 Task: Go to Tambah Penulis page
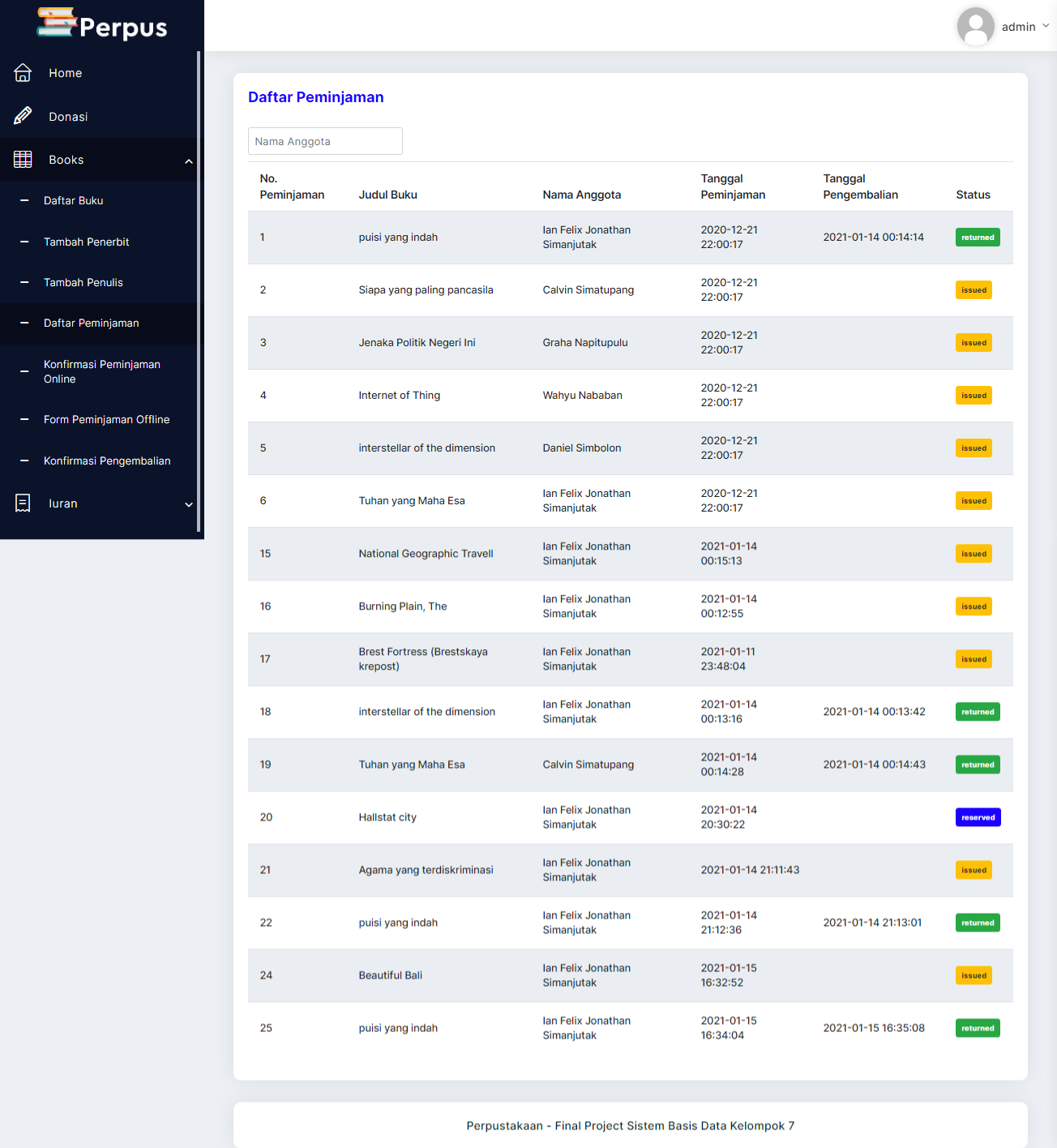coord(83,282)
